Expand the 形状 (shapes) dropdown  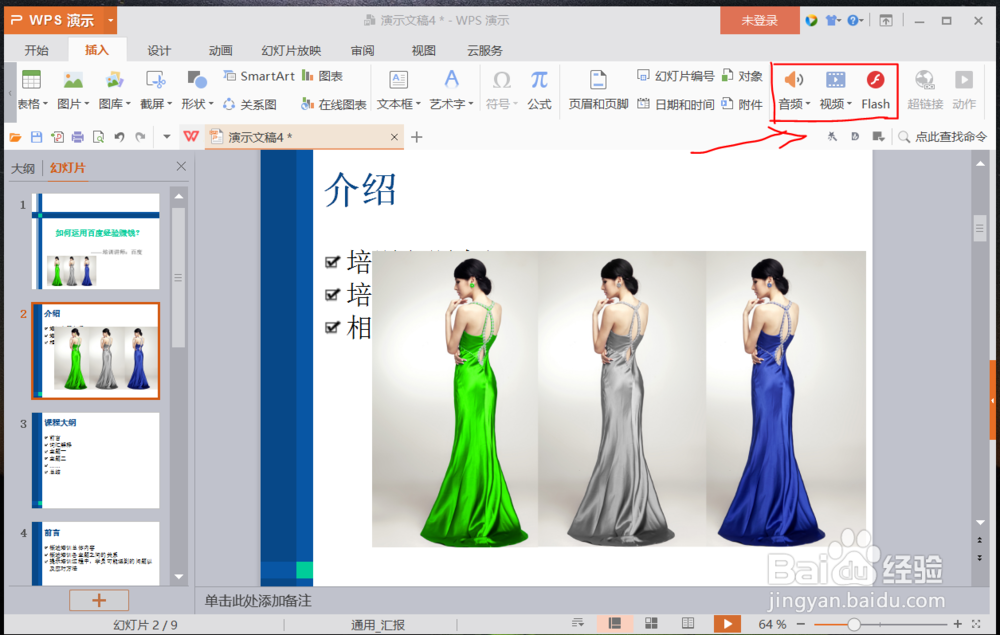coord(196,103)
